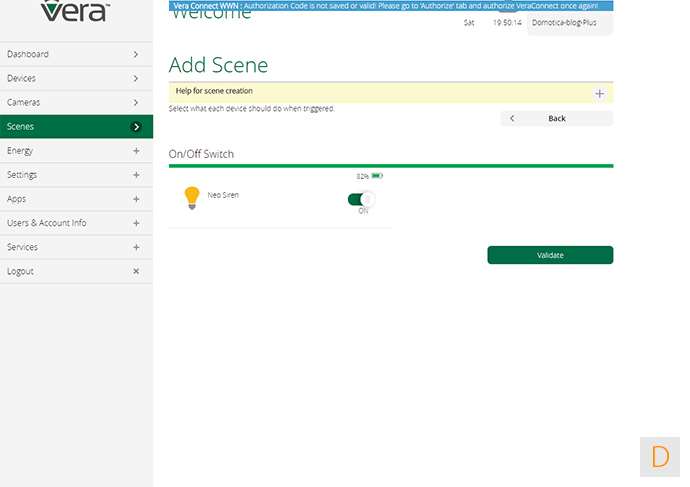Click the orange D icon
The height and width of the screenshot is (487, 690).
click(x=660, y=457)
